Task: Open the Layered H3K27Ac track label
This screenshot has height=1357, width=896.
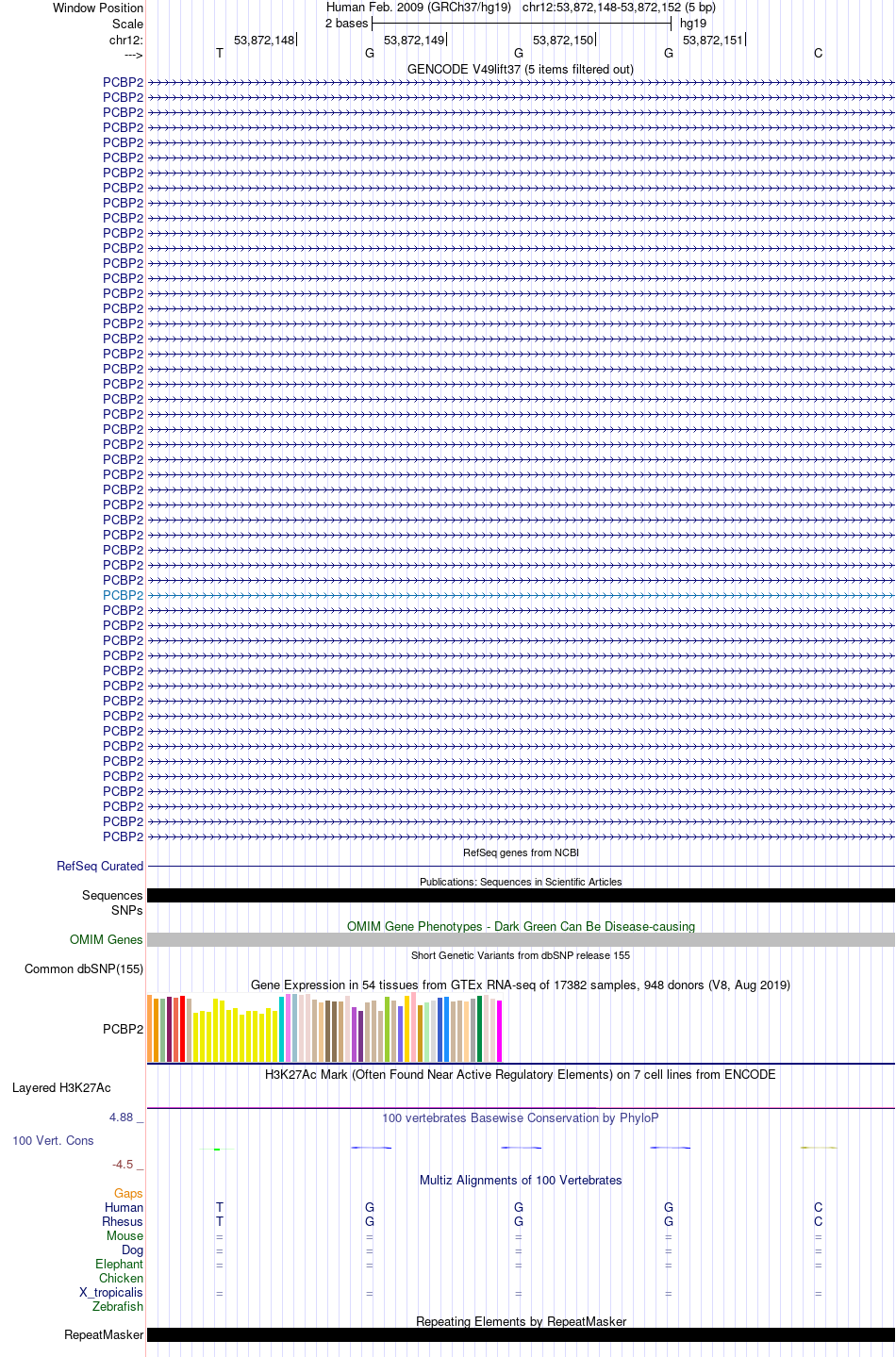Action: [61, 1088]
